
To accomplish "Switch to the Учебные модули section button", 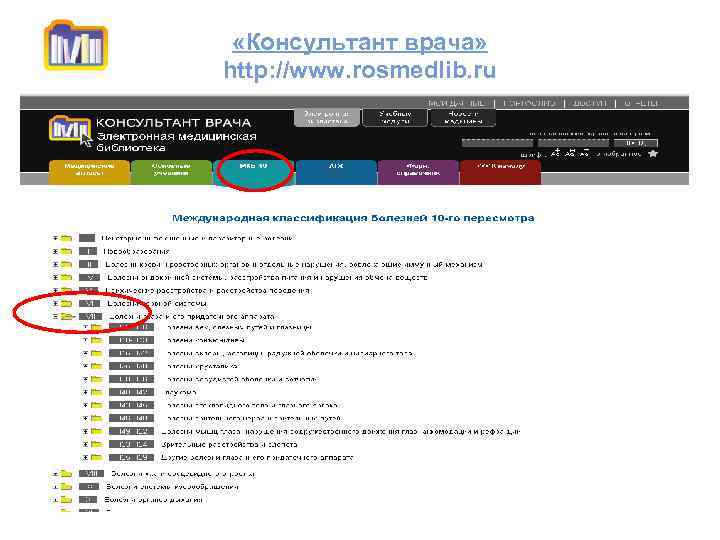I will 395,118.
